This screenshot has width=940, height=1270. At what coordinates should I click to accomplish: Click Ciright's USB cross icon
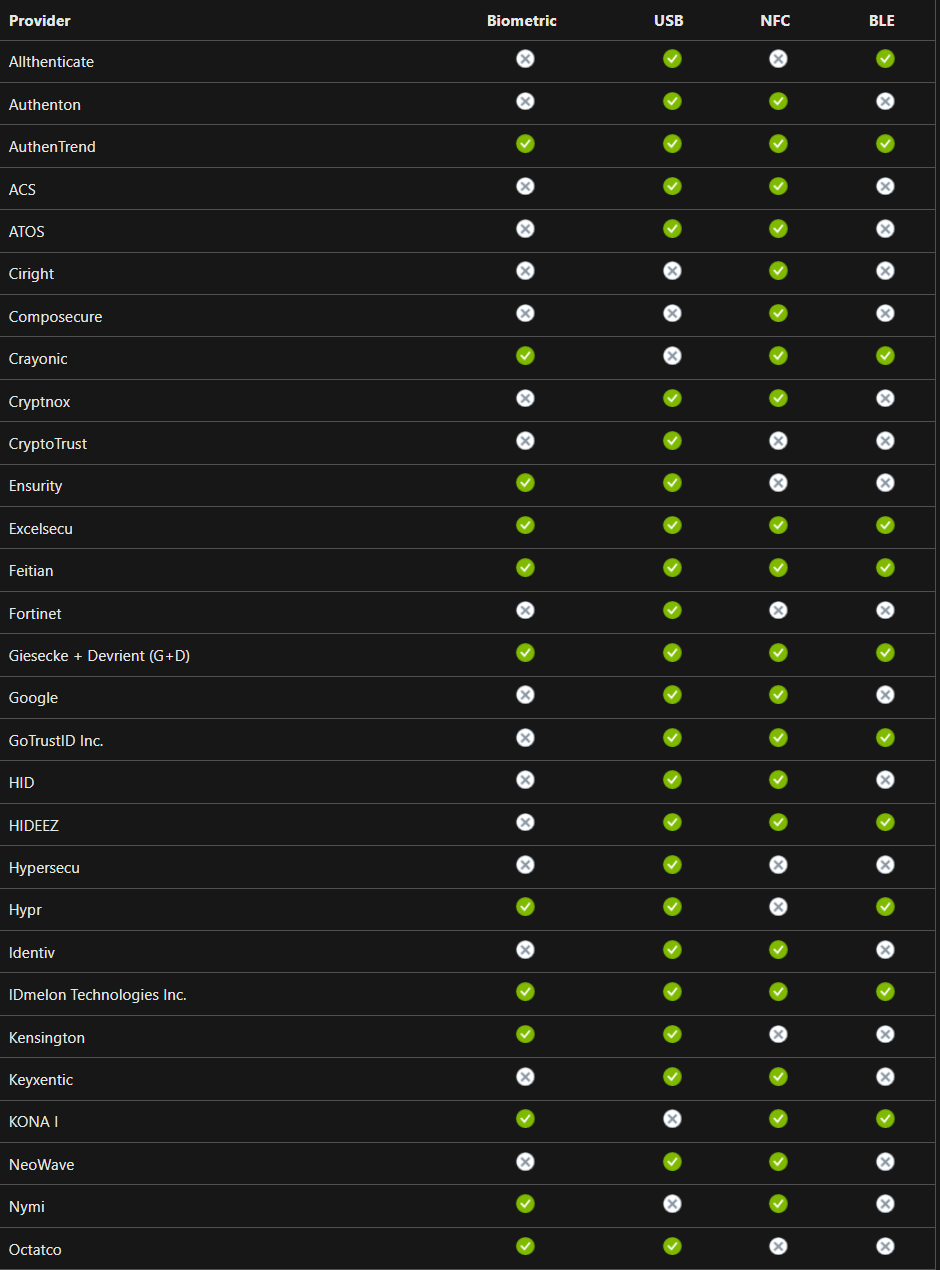pos(672,271)
